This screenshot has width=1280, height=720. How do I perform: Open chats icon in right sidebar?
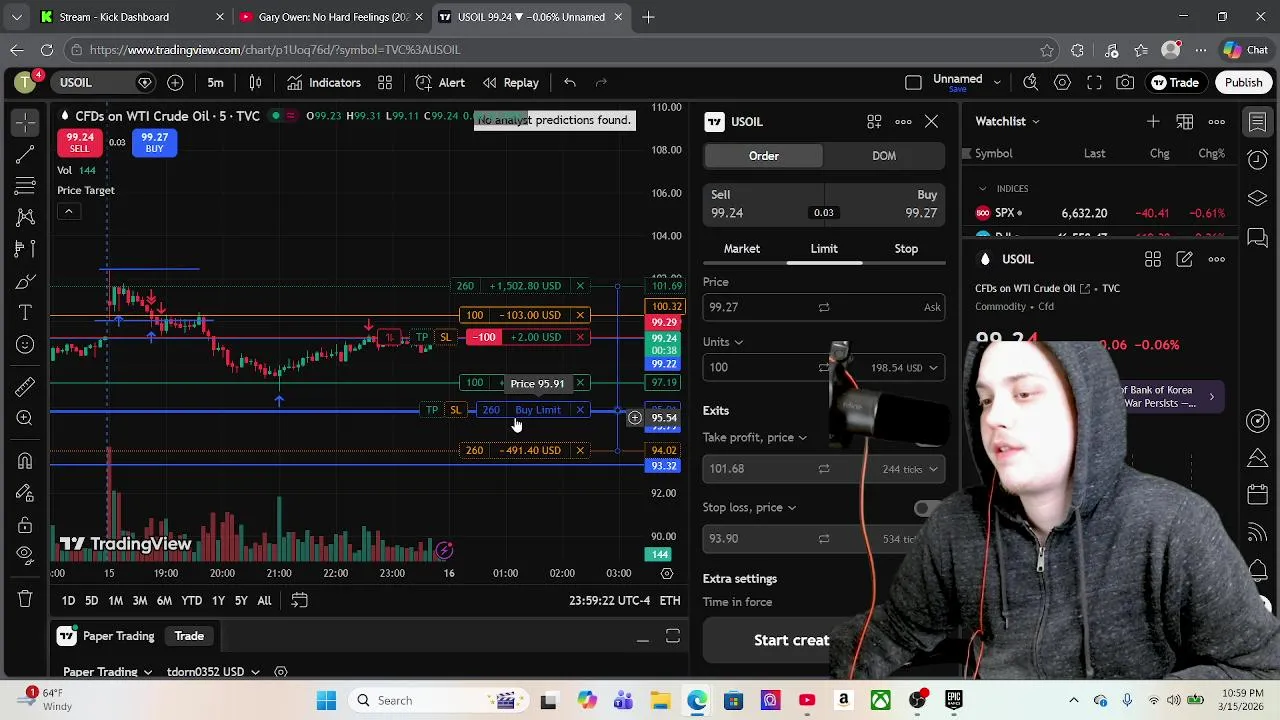[1258, 238]
